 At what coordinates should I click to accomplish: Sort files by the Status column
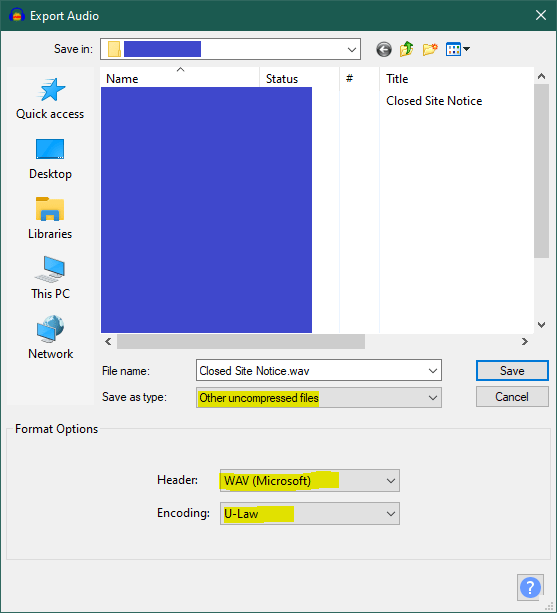point(299,79)
